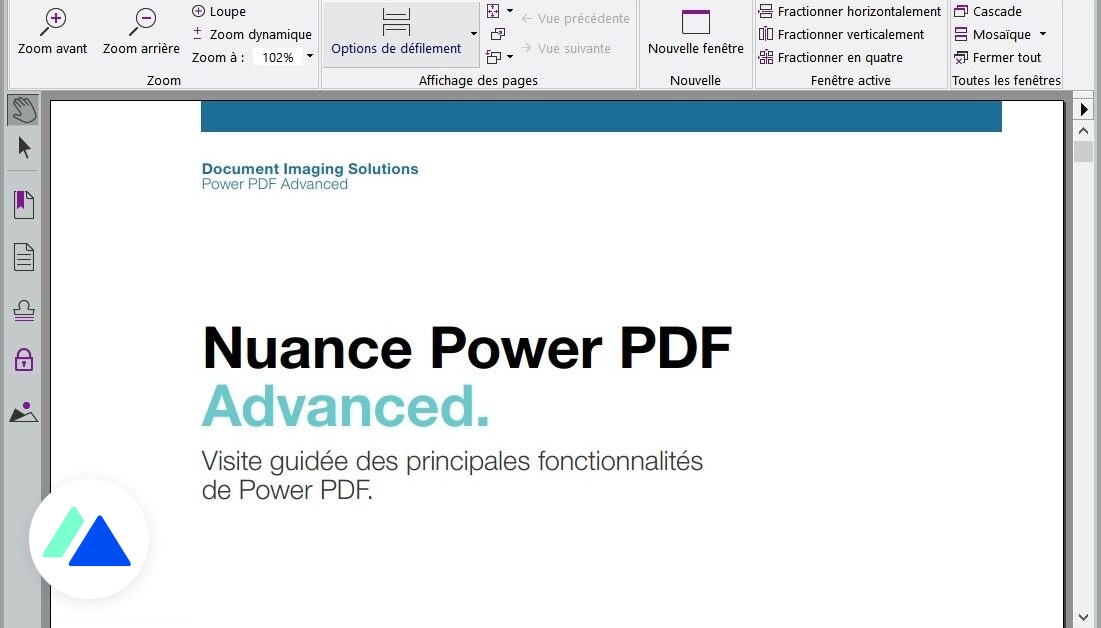Image resolution: width=1101 pixels, height=628 pixels.
Task: Click Cascade to arrange windows
Action: pos(989,11)
